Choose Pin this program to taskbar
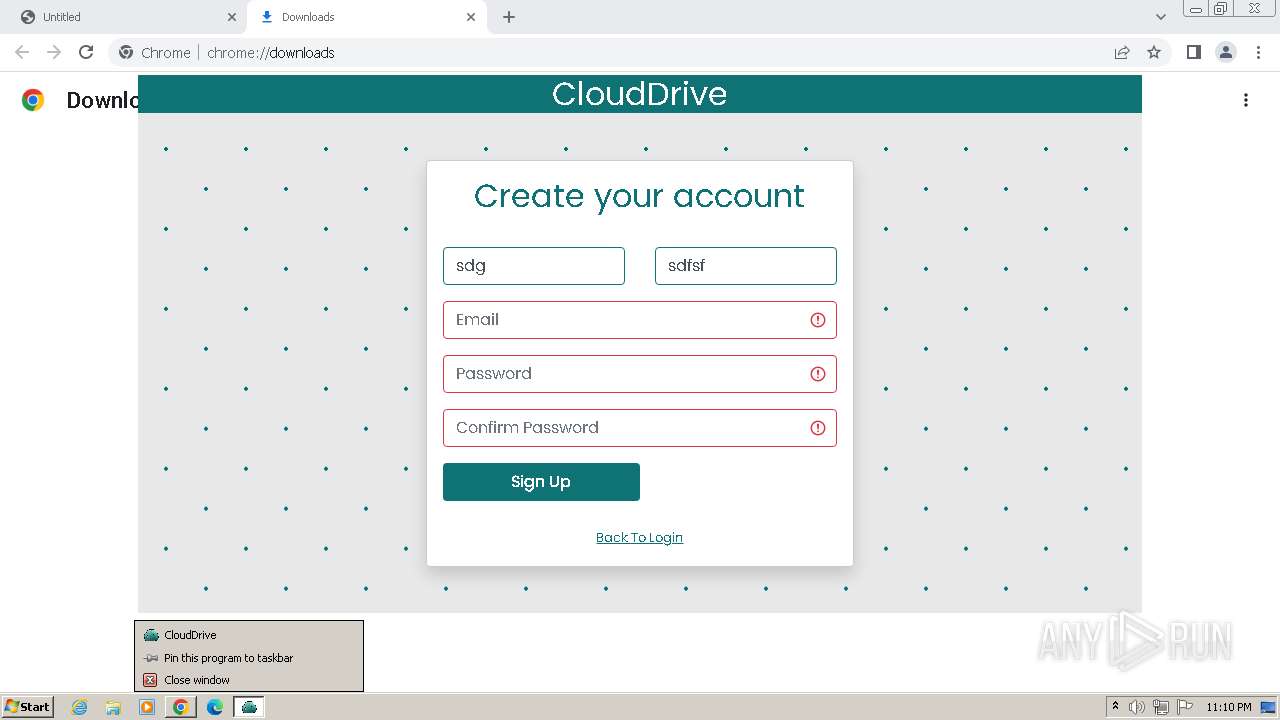The image size is (1280, 720). 249,658
